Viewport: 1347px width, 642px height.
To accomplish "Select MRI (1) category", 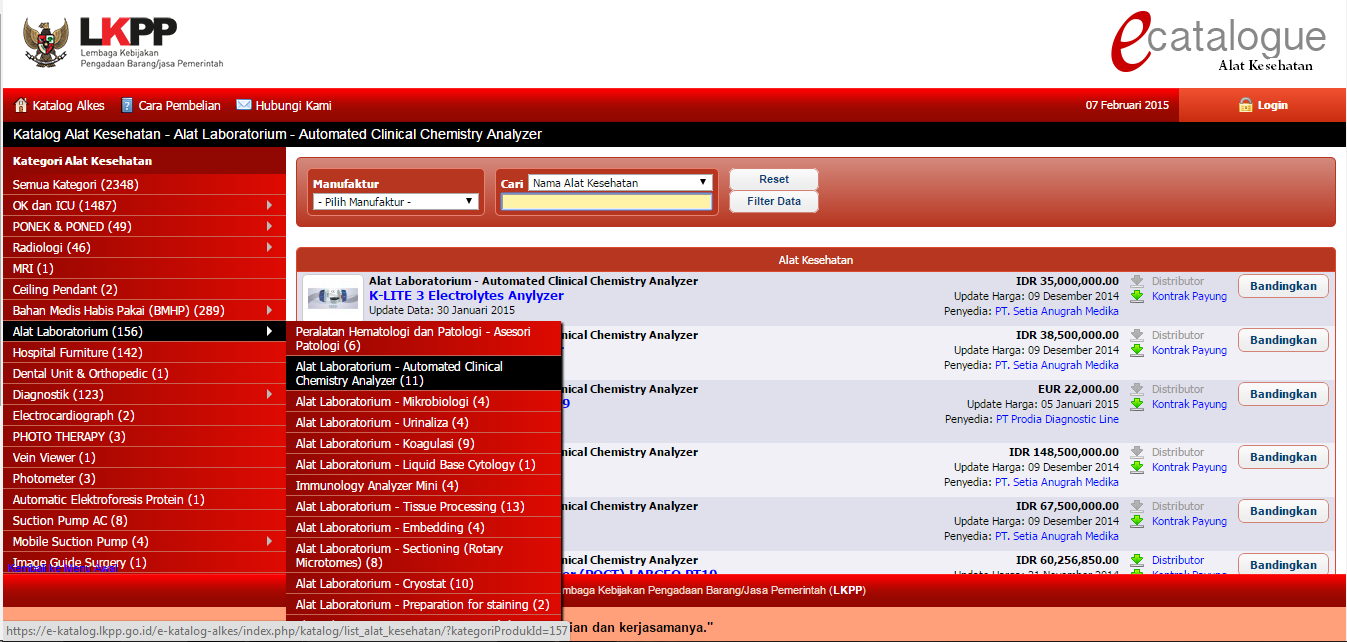I will click(144, 268).
